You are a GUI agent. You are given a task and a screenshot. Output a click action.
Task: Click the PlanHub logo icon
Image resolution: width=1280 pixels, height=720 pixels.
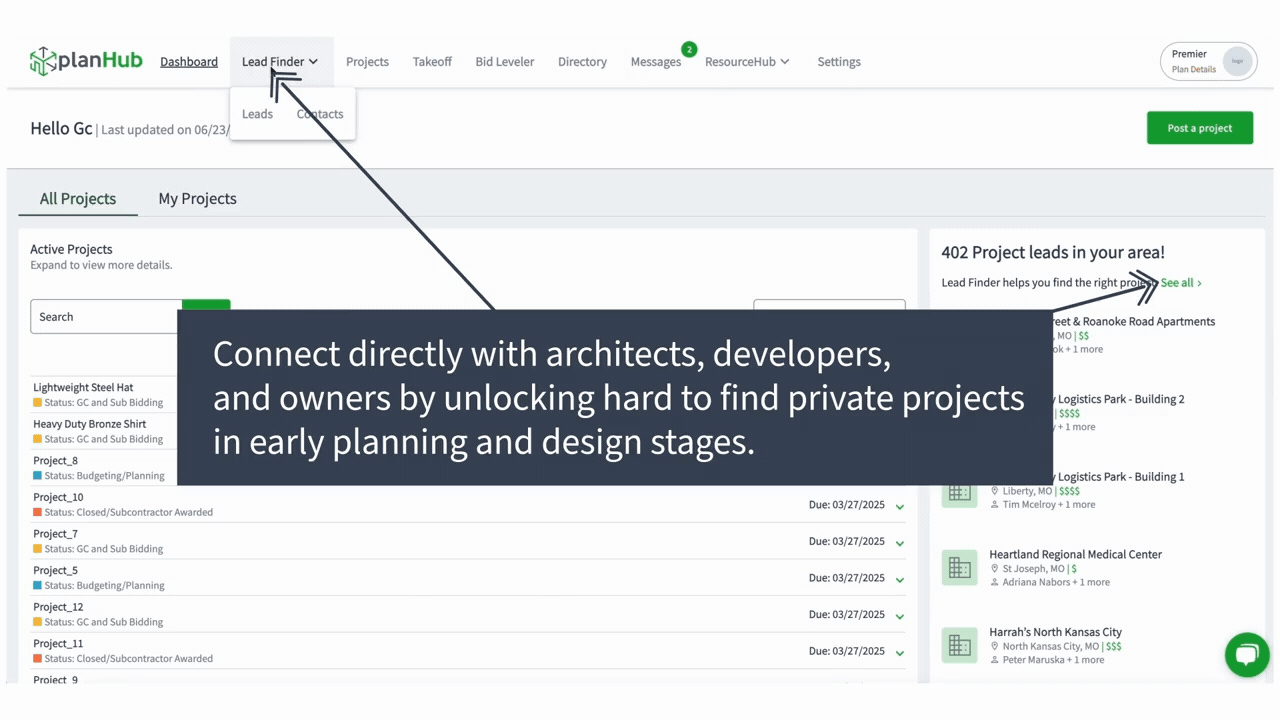pyautogui.click(x=42, y=61)
